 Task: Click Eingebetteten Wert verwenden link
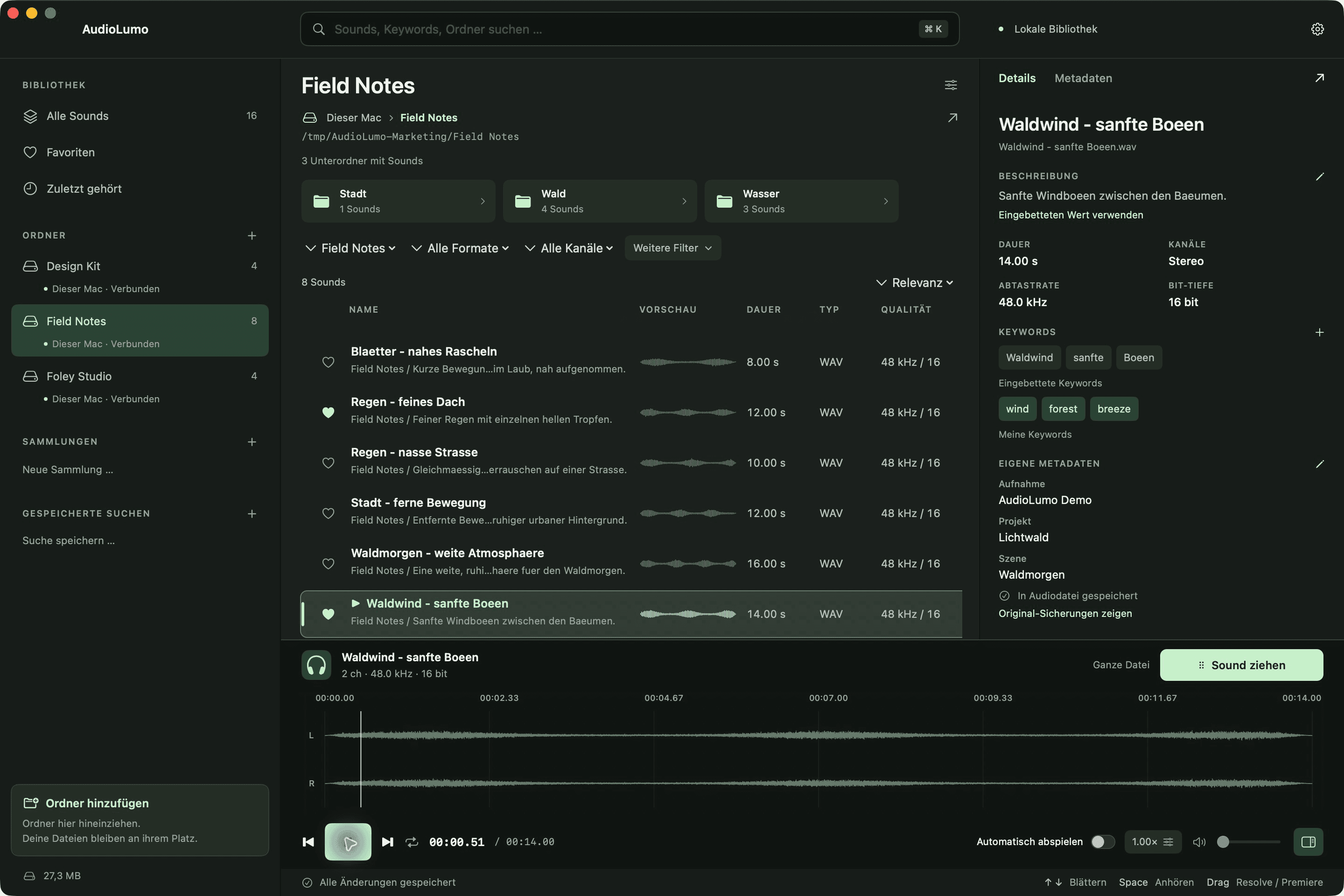point(1070,215)
